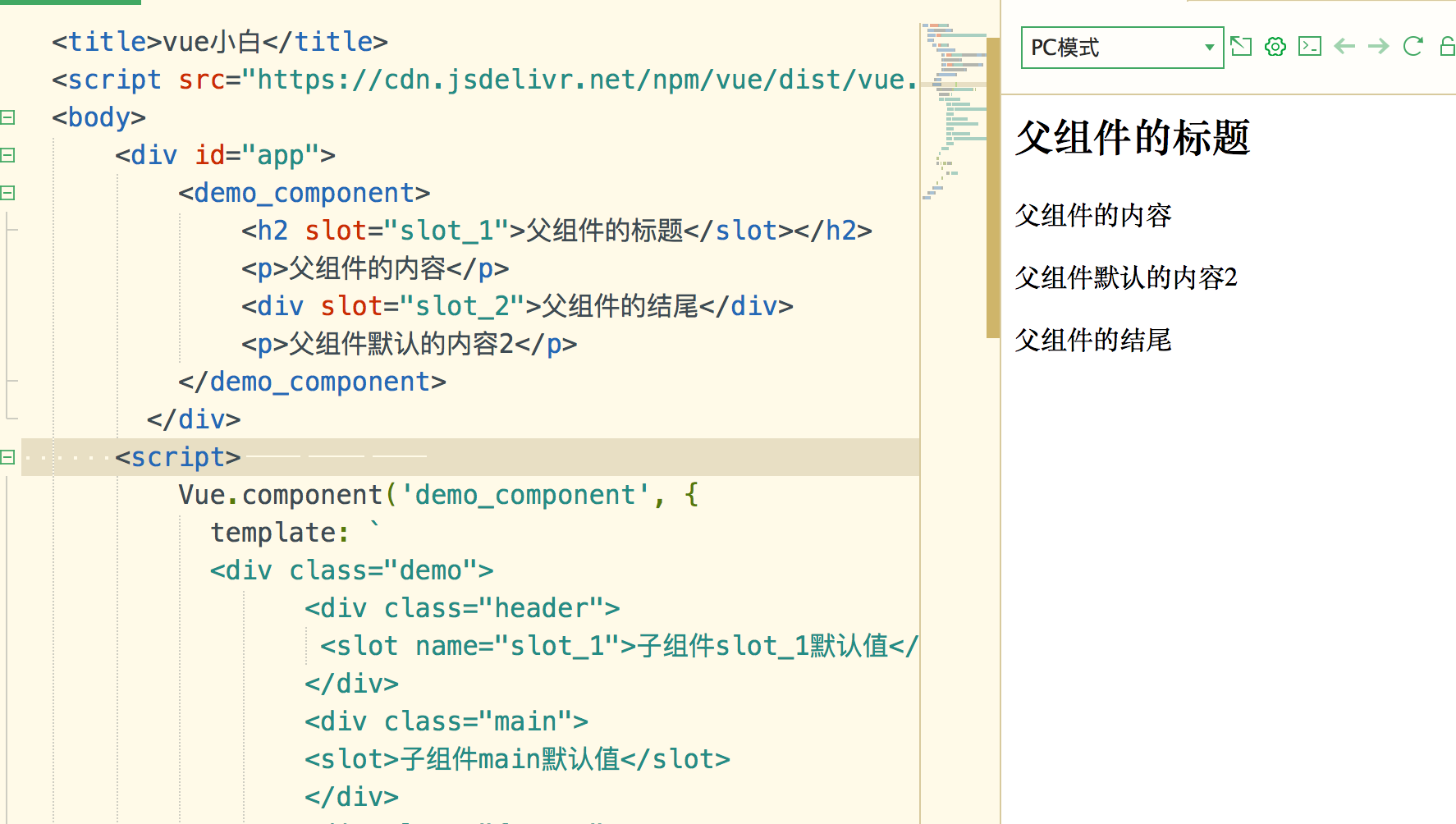Click the code minimap overview
Viewport: 1456px width, 824px height.
click(x=954, y=111)
